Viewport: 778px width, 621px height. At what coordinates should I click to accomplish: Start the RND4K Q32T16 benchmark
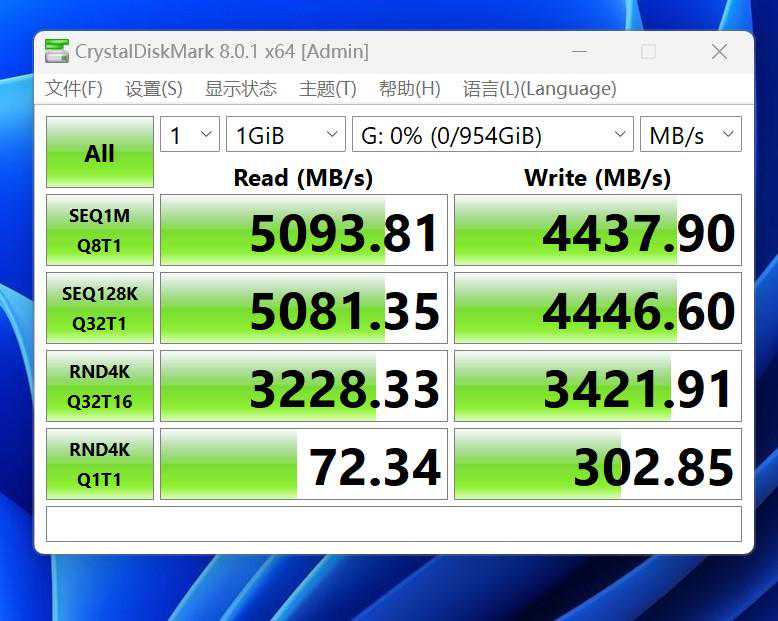(100, 386)
